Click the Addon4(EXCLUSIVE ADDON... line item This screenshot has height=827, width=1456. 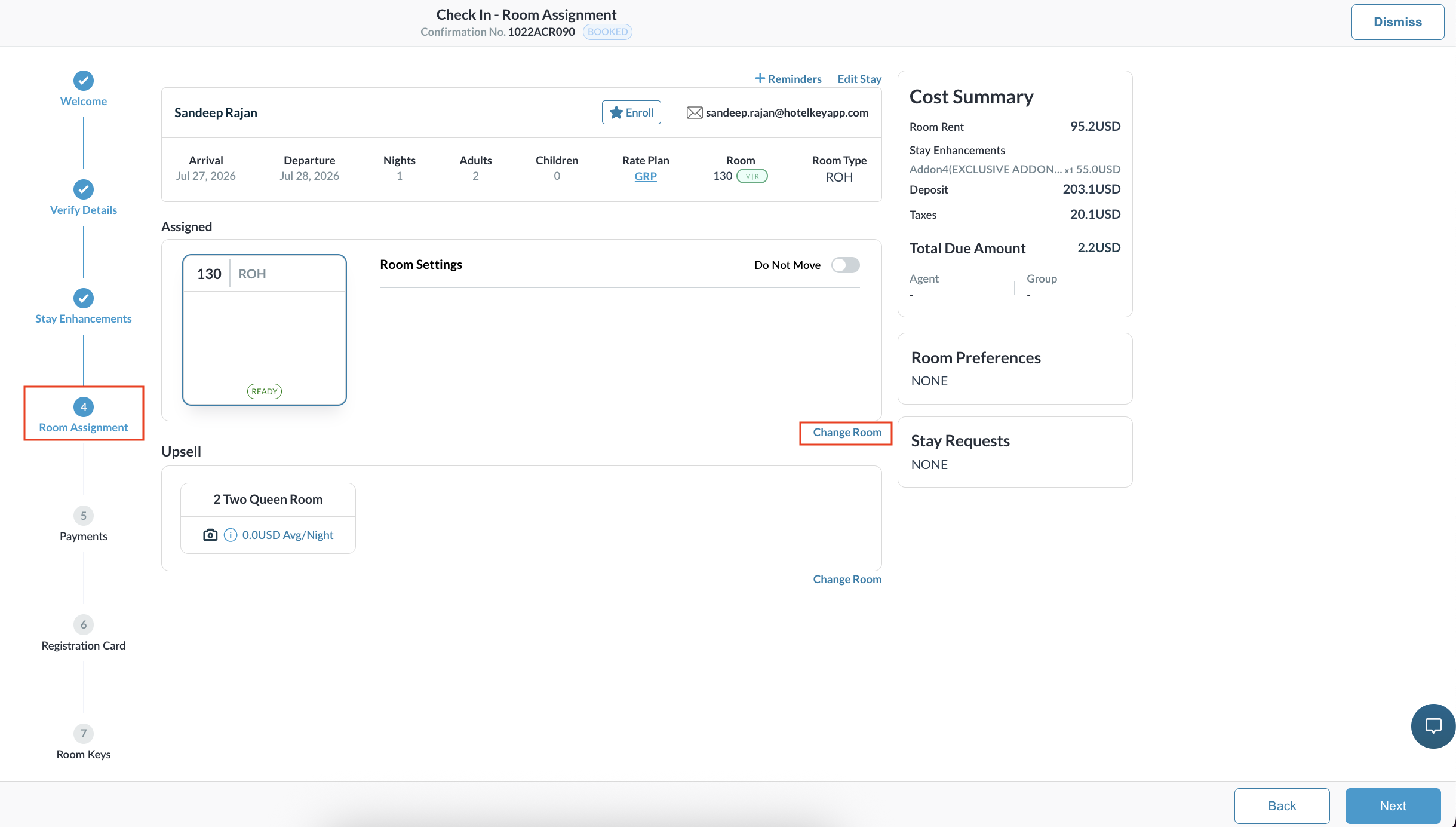[x=1015, y=169]
